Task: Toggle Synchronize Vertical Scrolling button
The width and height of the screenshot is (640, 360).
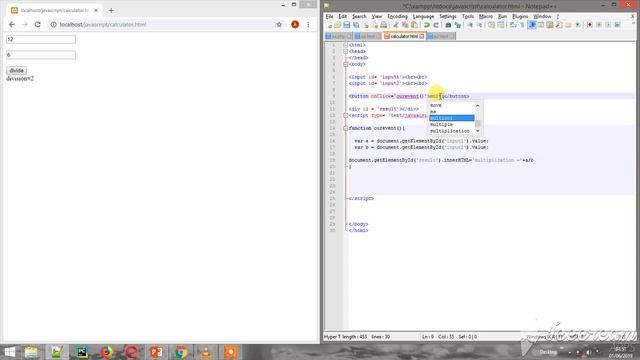Action: pyautogui.click(x=492, y=25)
